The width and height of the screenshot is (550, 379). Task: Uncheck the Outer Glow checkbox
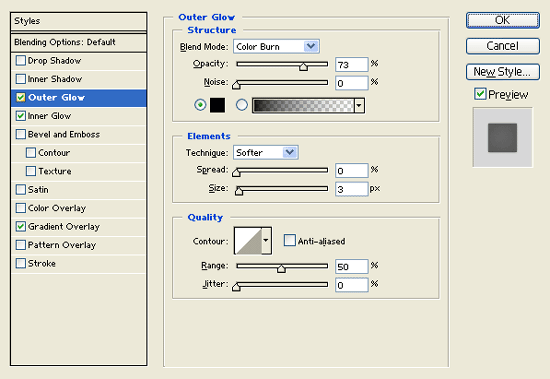click(x=21, y=98)
